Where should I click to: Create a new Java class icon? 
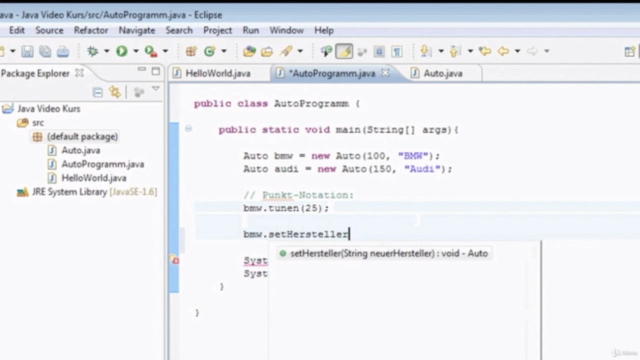pyautogui.click(x=210, y=51)
